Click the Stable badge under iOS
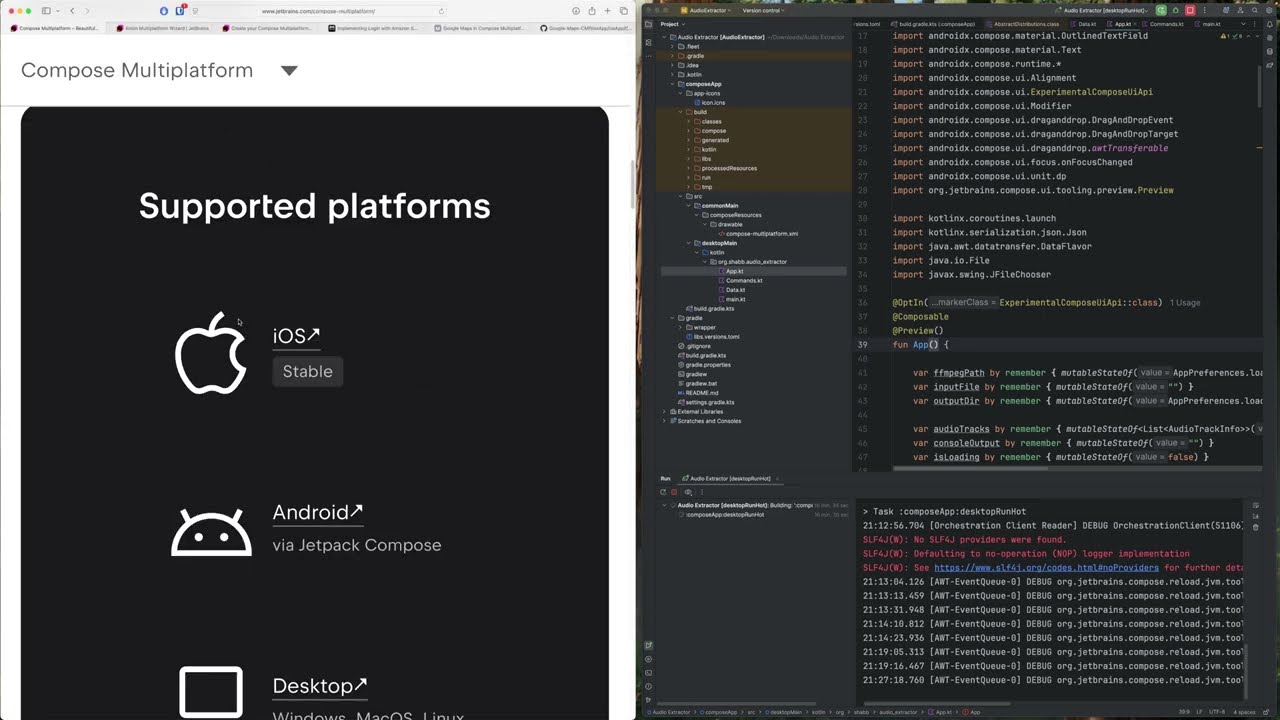This screenshot has width=1280, height=720. (307, 371)
